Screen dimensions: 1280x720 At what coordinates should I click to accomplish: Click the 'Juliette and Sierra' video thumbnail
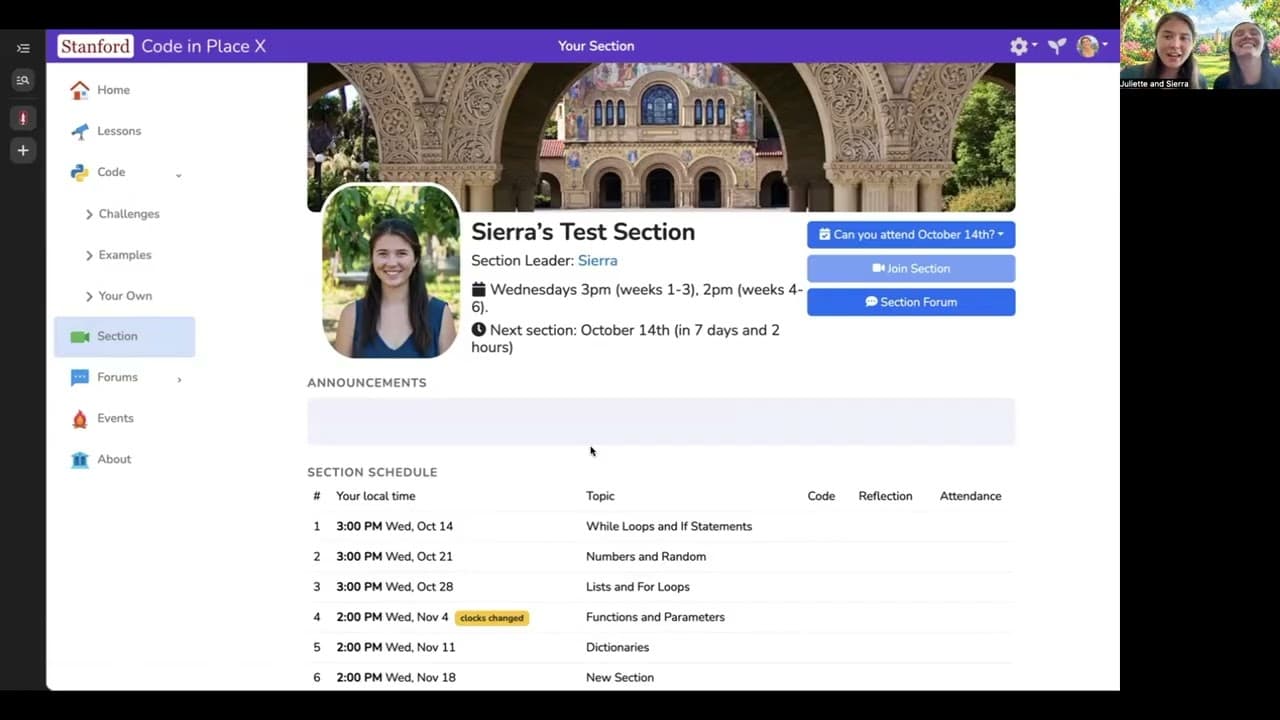(1200, 45)
